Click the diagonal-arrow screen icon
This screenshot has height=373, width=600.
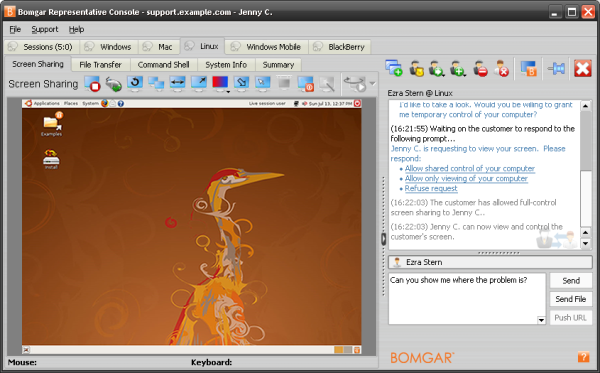[199, 83]
